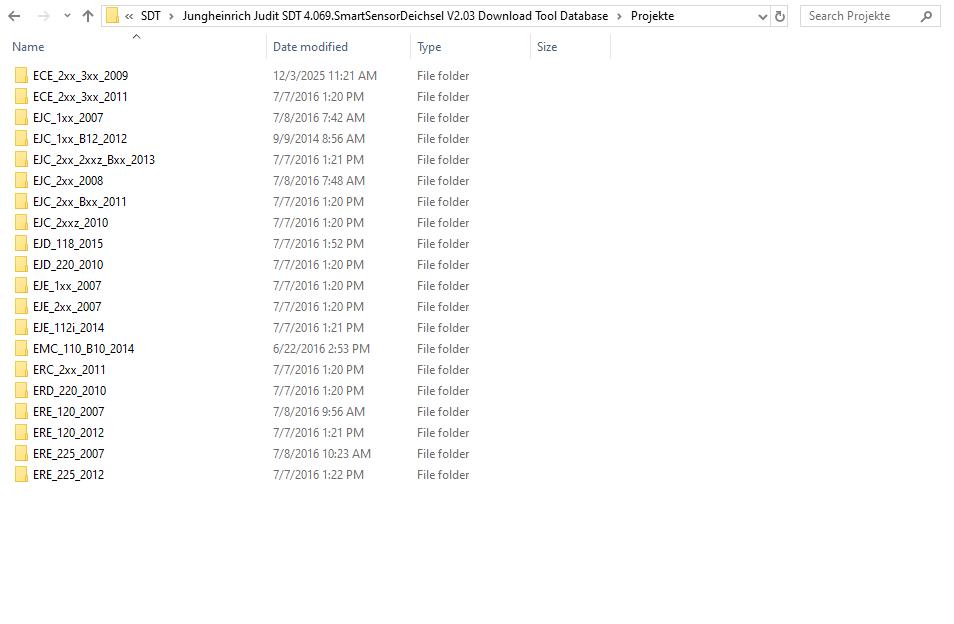
Task: Click the EJC_2xx_2xxz_Bxx_2013 folder name
Action: 94,160
